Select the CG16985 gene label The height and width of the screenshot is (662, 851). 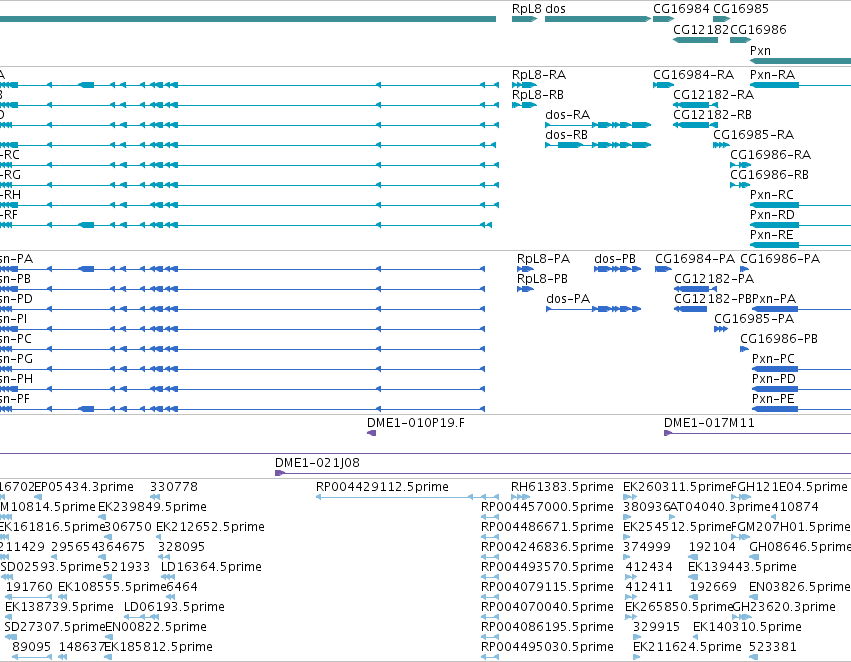click(x=741, y=9)
